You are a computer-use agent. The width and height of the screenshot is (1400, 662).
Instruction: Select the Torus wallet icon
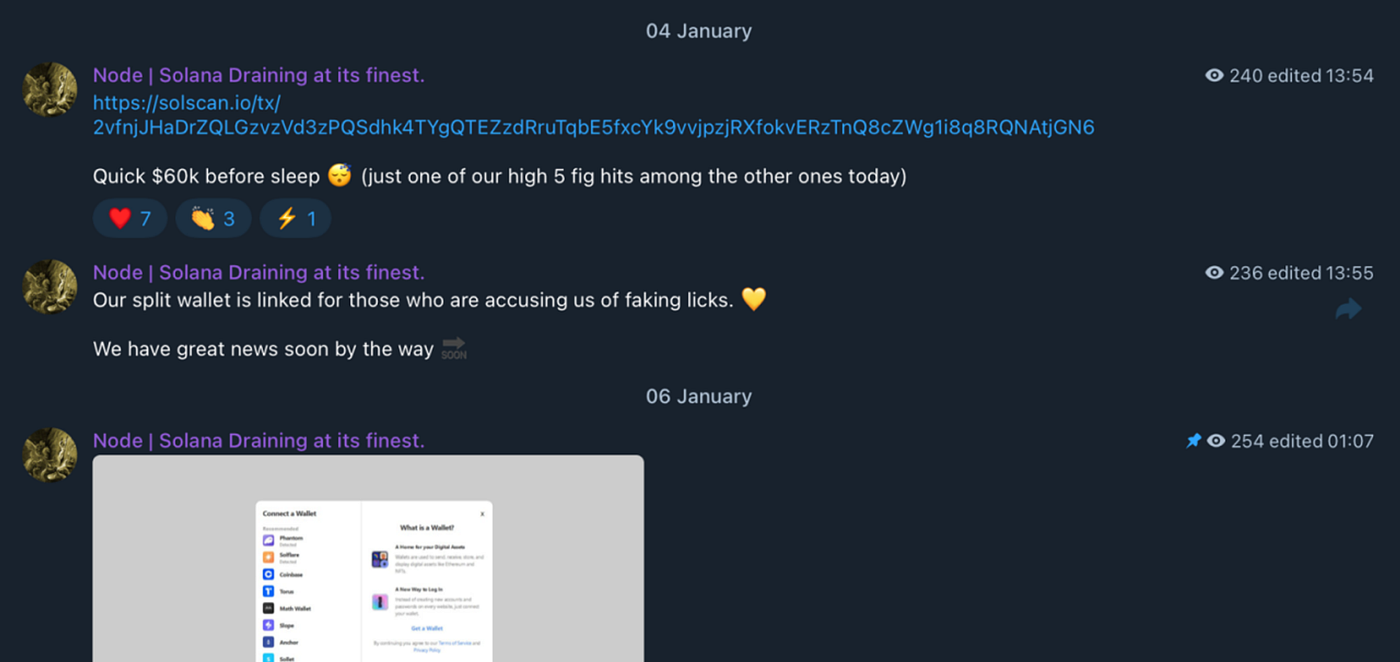(268, 591)
